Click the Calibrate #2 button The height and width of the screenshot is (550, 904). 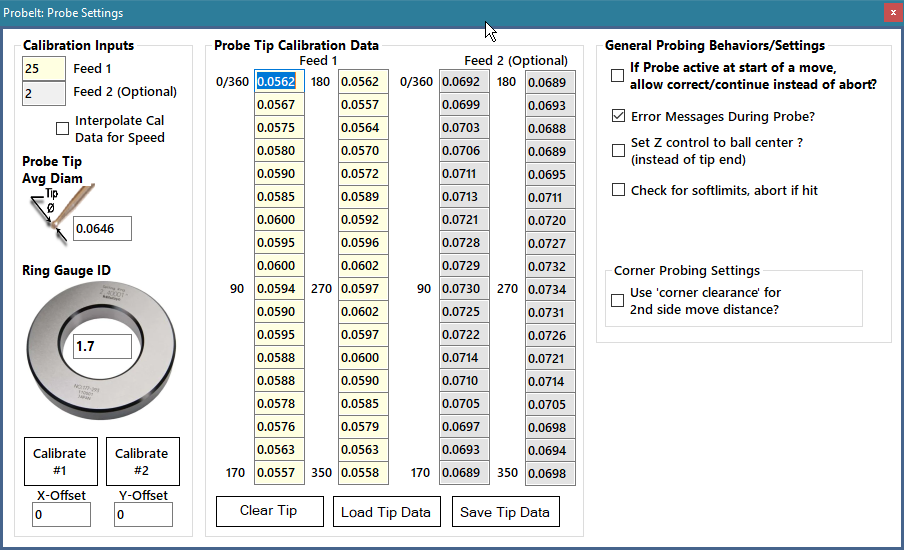click(142, 461)
